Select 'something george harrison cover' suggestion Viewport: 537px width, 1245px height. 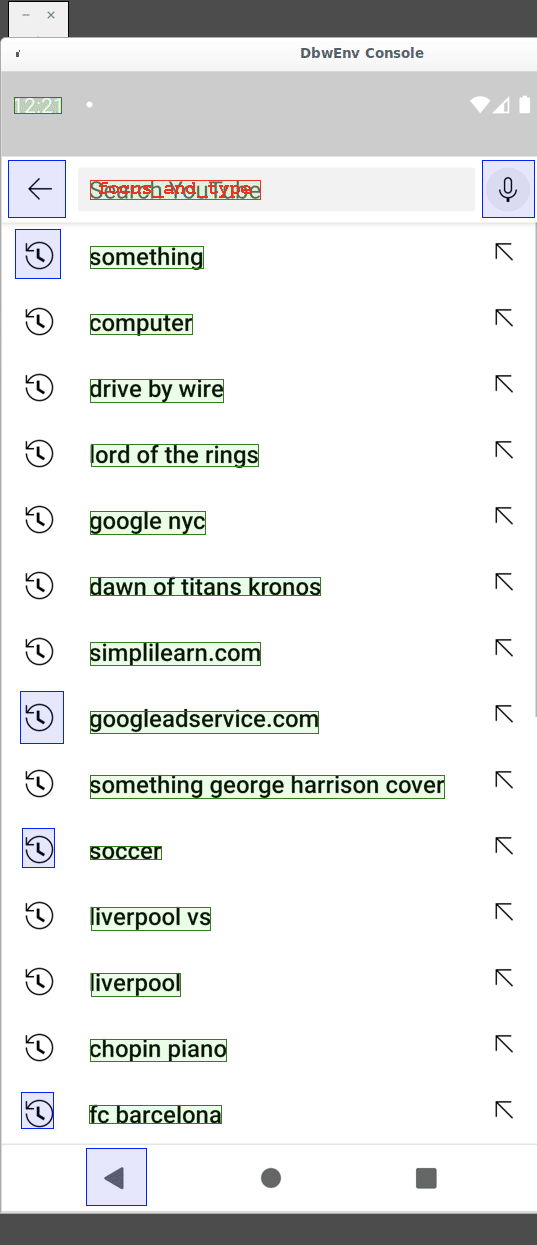[x=267, y=786]
